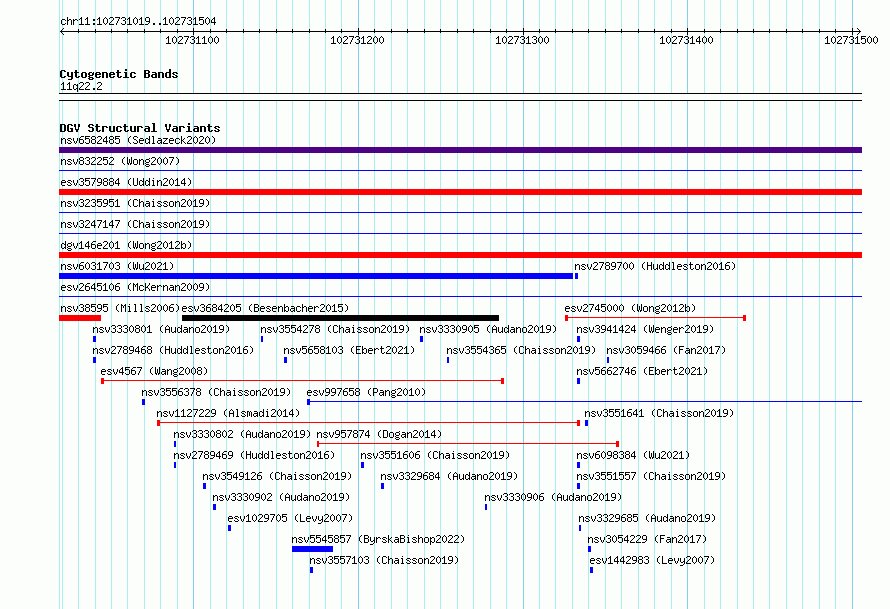The width and height of the screenshot is (890, 609).
Task: Click ruler position 102731300
Action: 522,40
